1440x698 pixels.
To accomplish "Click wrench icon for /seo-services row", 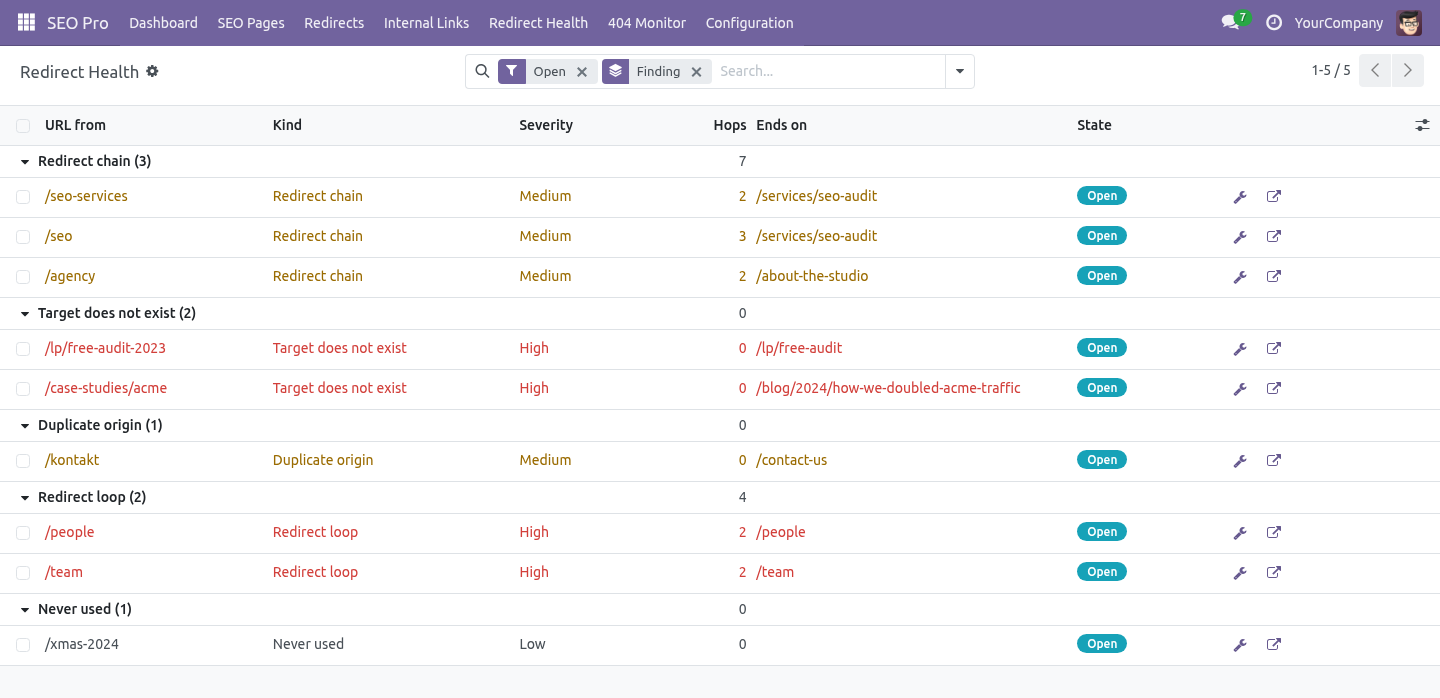I will (1240, 197).
